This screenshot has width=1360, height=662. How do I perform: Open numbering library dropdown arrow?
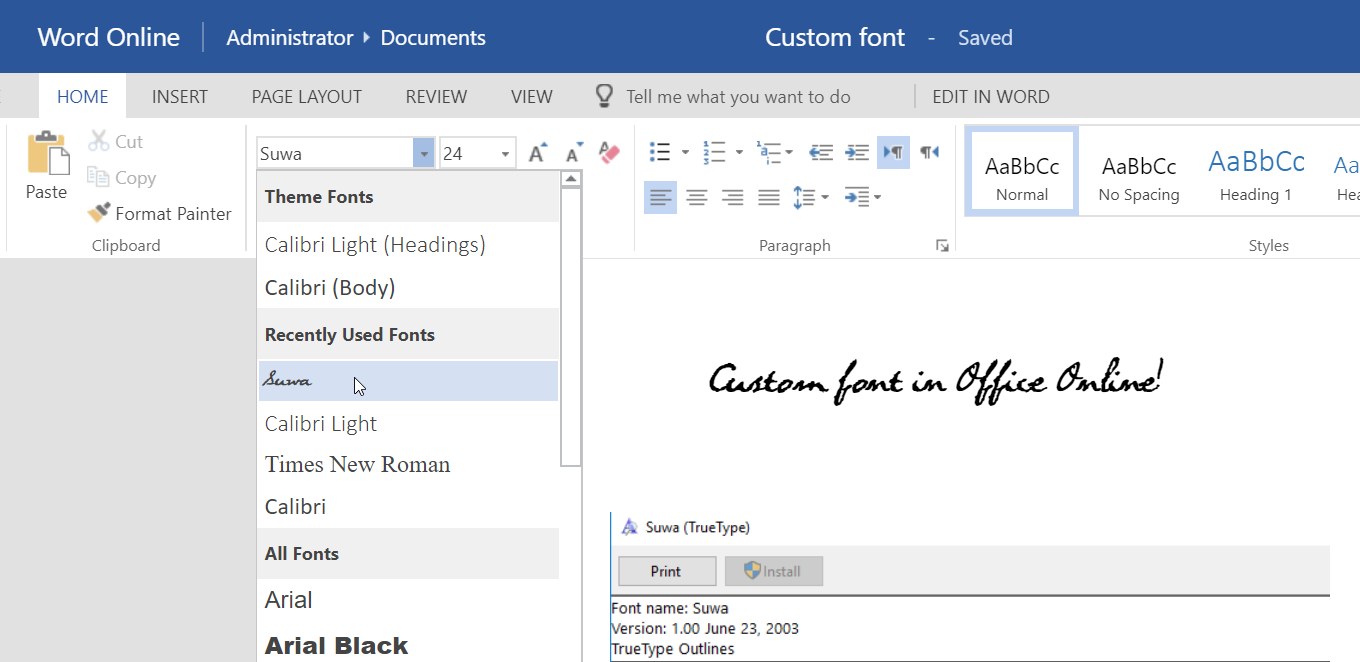739,153
